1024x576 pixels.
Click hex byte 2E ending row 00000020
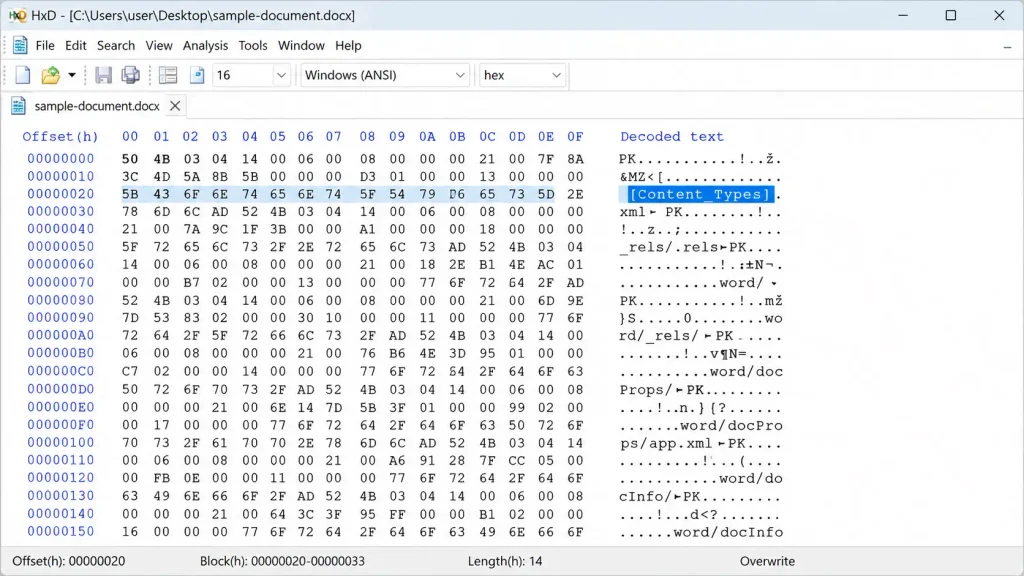[x=575, y=194]
